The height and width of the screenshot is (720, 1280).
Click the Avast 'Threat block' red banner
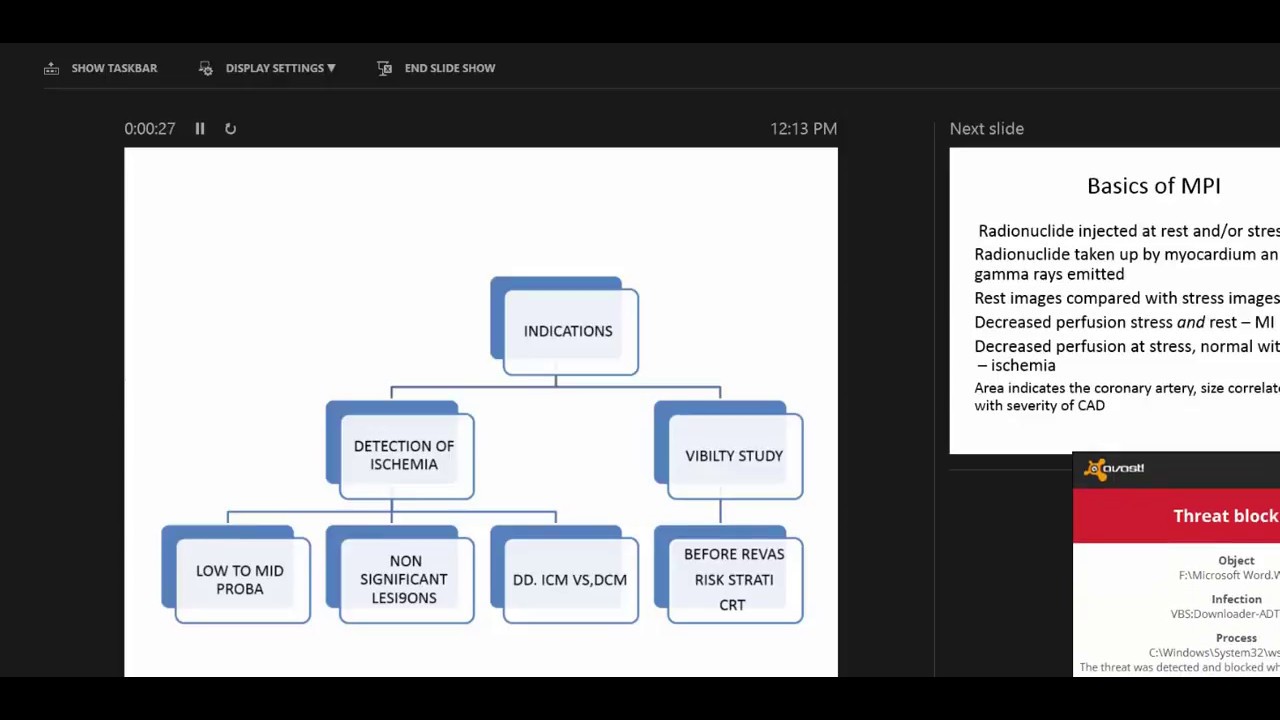[1176, 516]
